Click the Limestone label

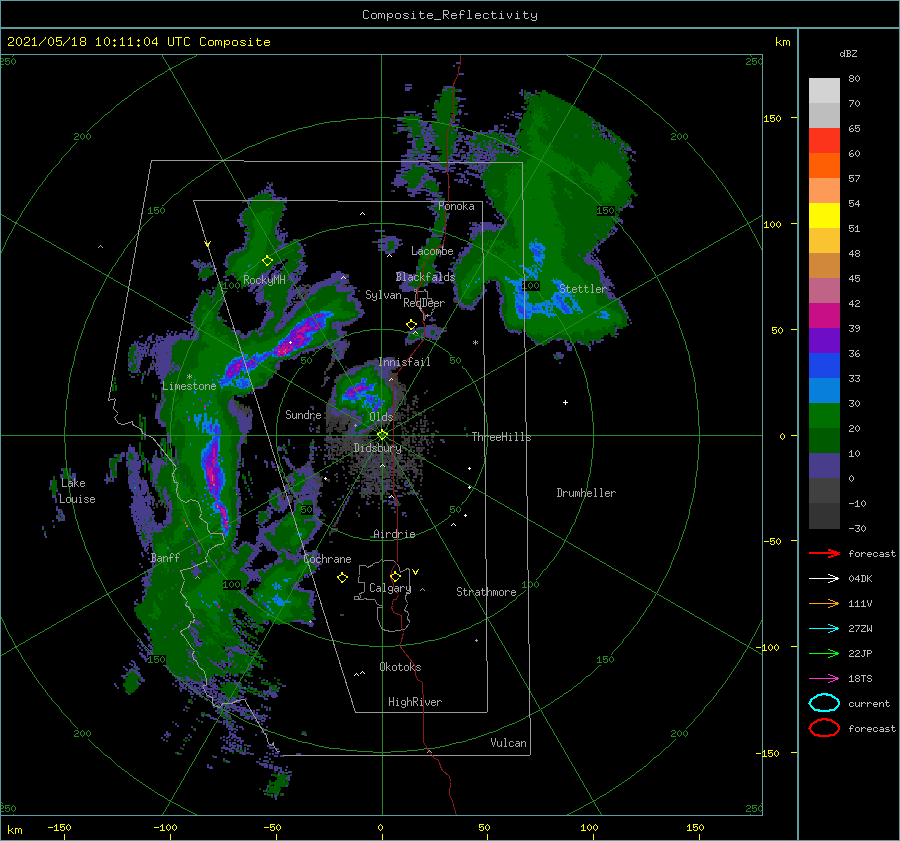189,386
